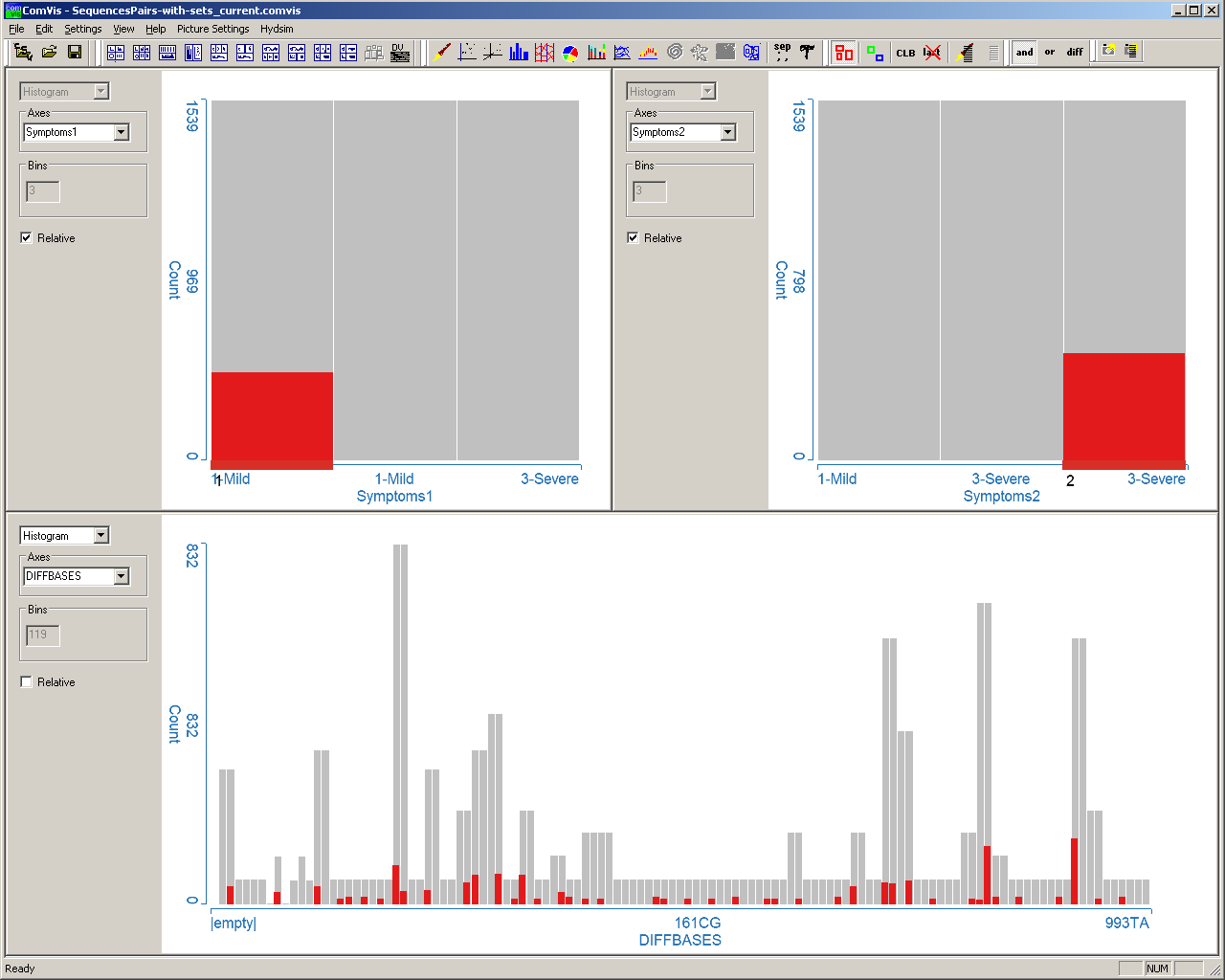Uncheck Relative in the Symptoms2 panel

click(x=634, y=238)
